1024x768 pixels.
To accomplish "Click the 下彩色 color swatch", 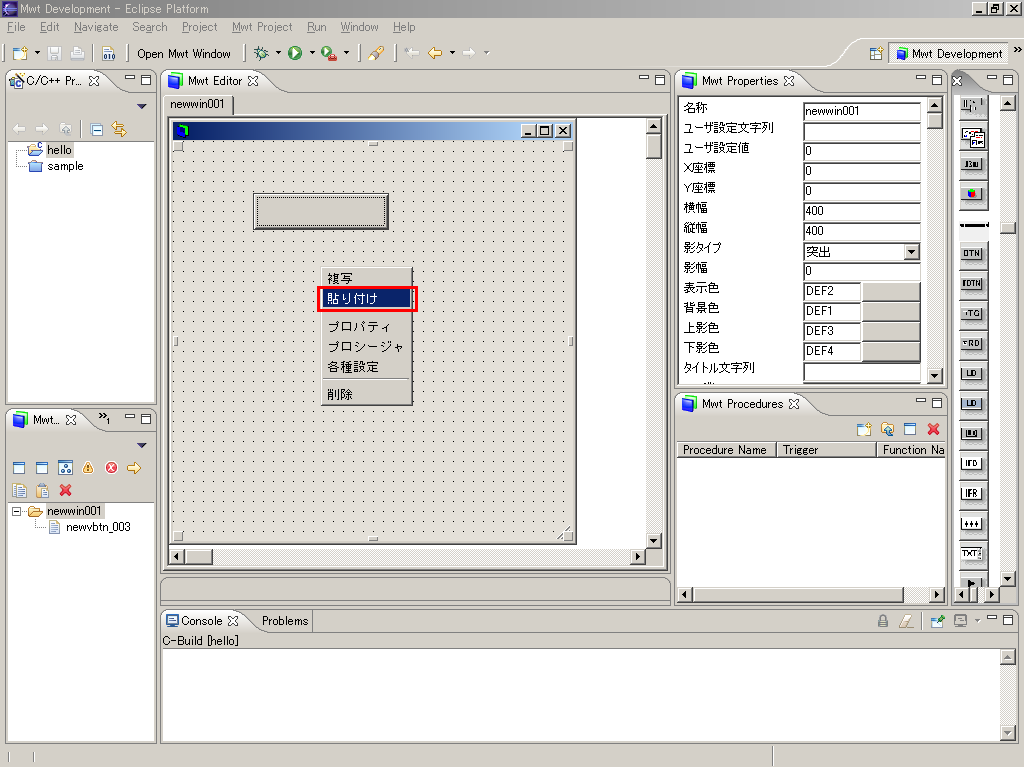I will click(x=891, y=351).
